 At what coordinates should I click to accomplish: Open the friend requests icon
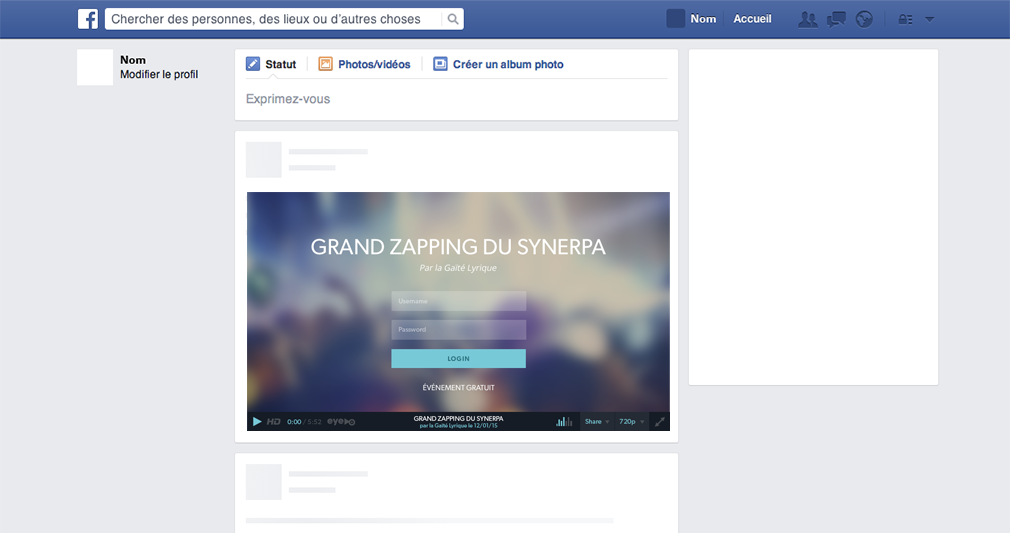pyautogui.click(x=807, y=19)
